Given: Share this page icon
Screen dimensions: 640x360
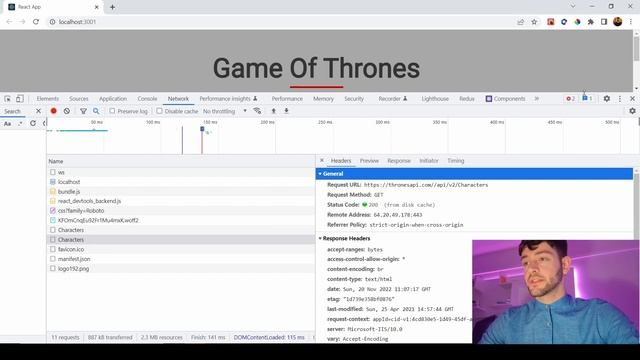Looking at the screenshot, I should click(520, 22).
